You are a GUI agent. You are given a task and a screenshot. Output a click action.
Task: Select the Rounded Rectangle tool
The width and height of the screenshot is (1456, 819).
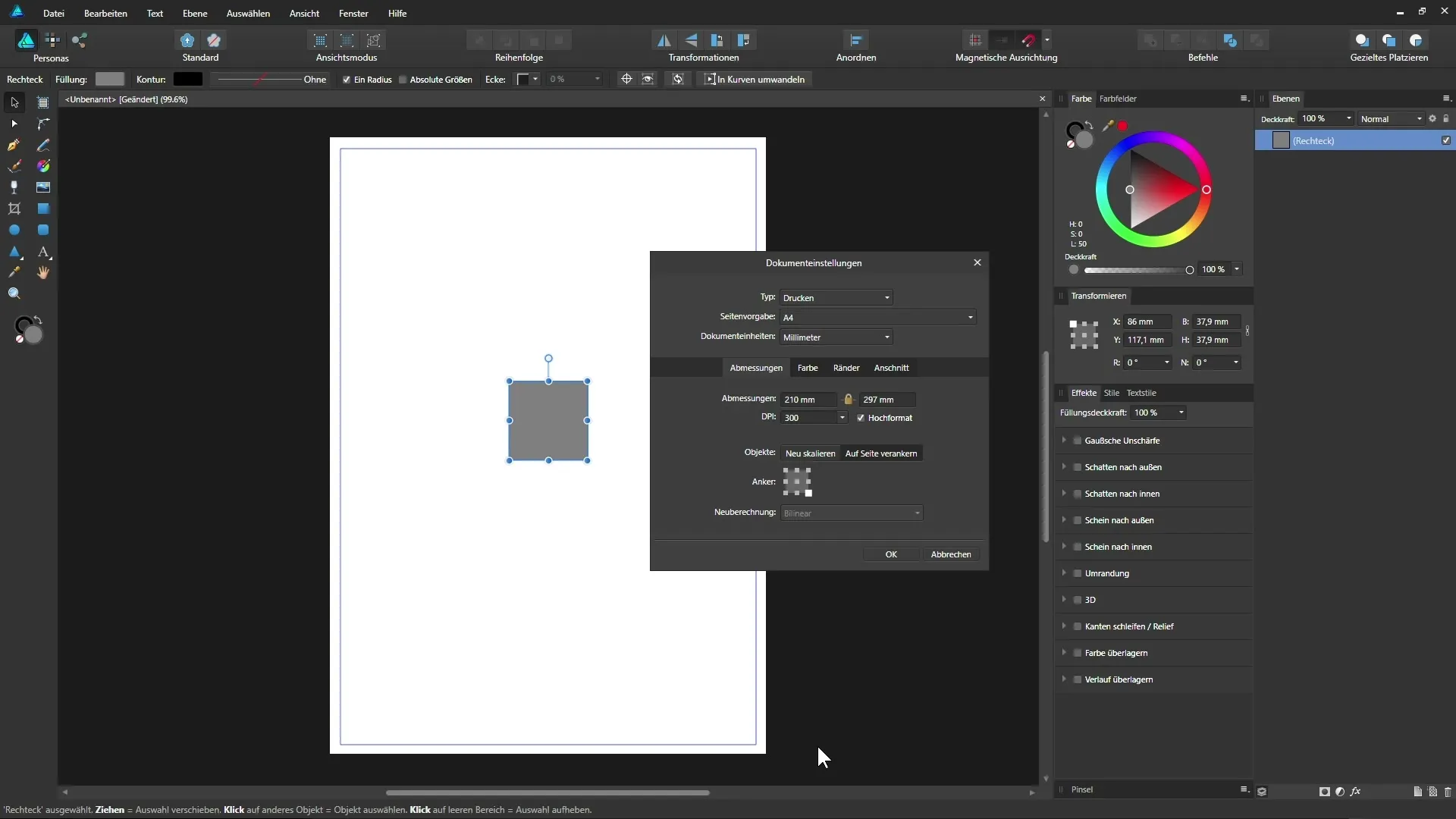pos(43,230)
